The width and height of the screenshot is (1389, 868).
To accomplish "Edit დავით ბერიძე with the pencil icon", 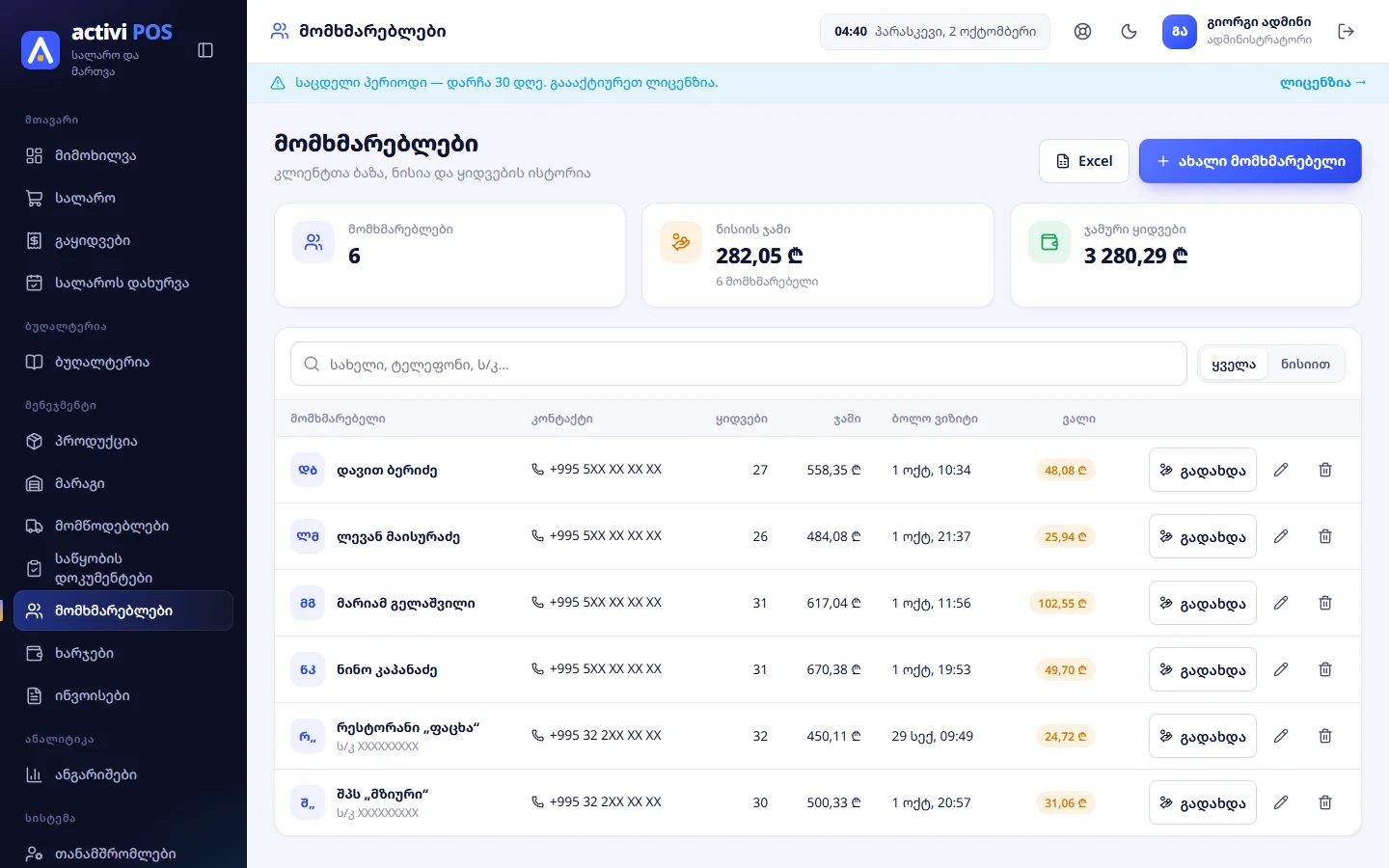I will pos(1281,470).
